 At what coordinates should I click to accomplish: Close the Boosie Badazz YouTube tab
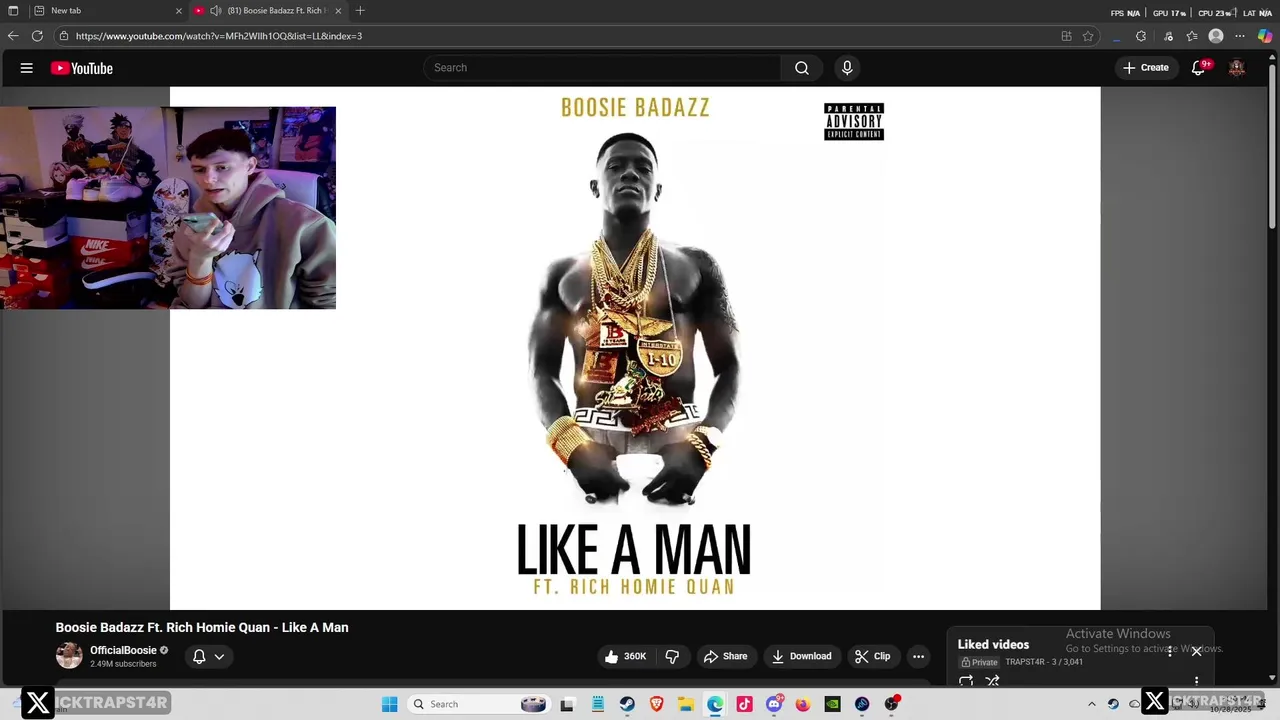tap(338, 10)
